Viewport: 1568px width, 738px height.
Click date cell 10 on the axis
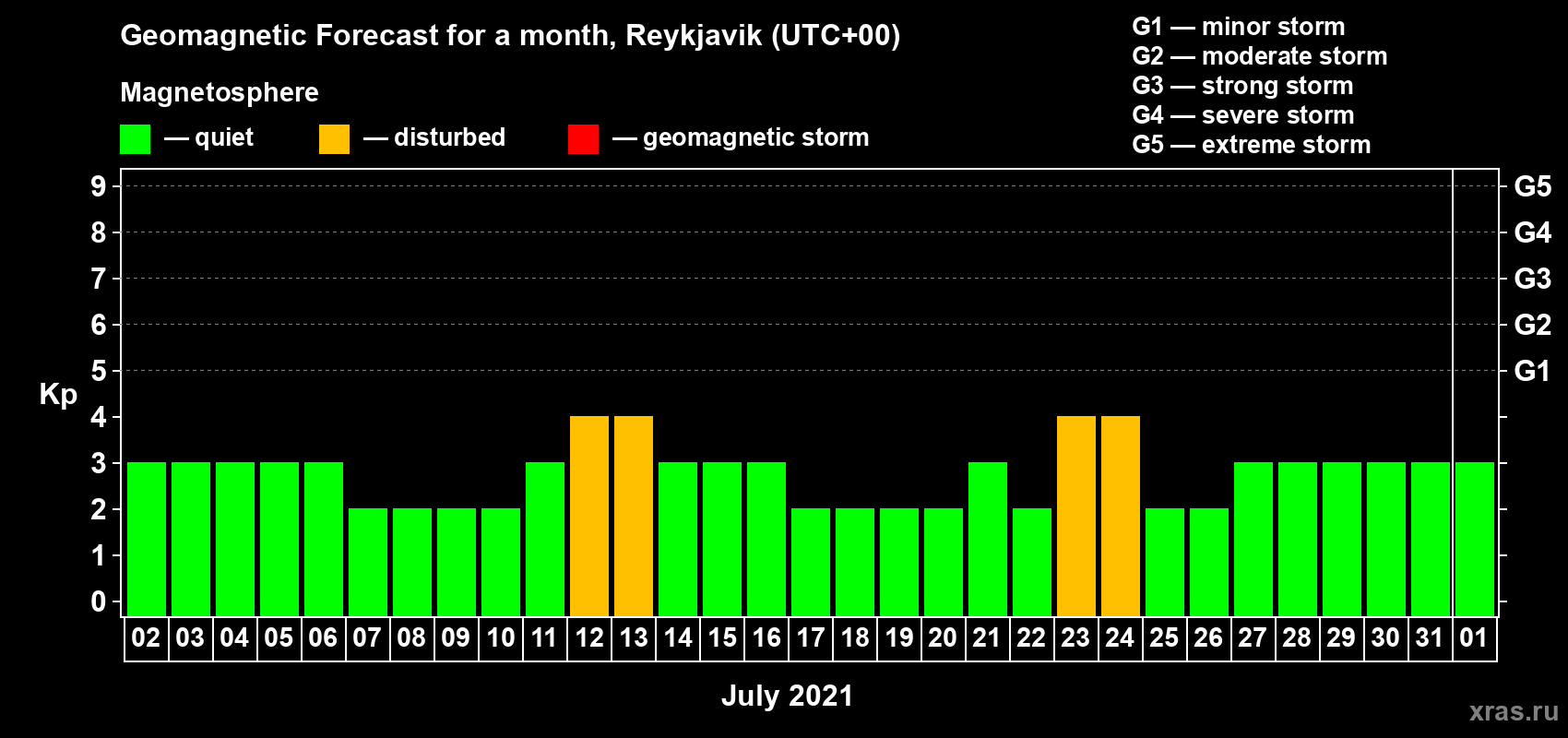(501, 638)
